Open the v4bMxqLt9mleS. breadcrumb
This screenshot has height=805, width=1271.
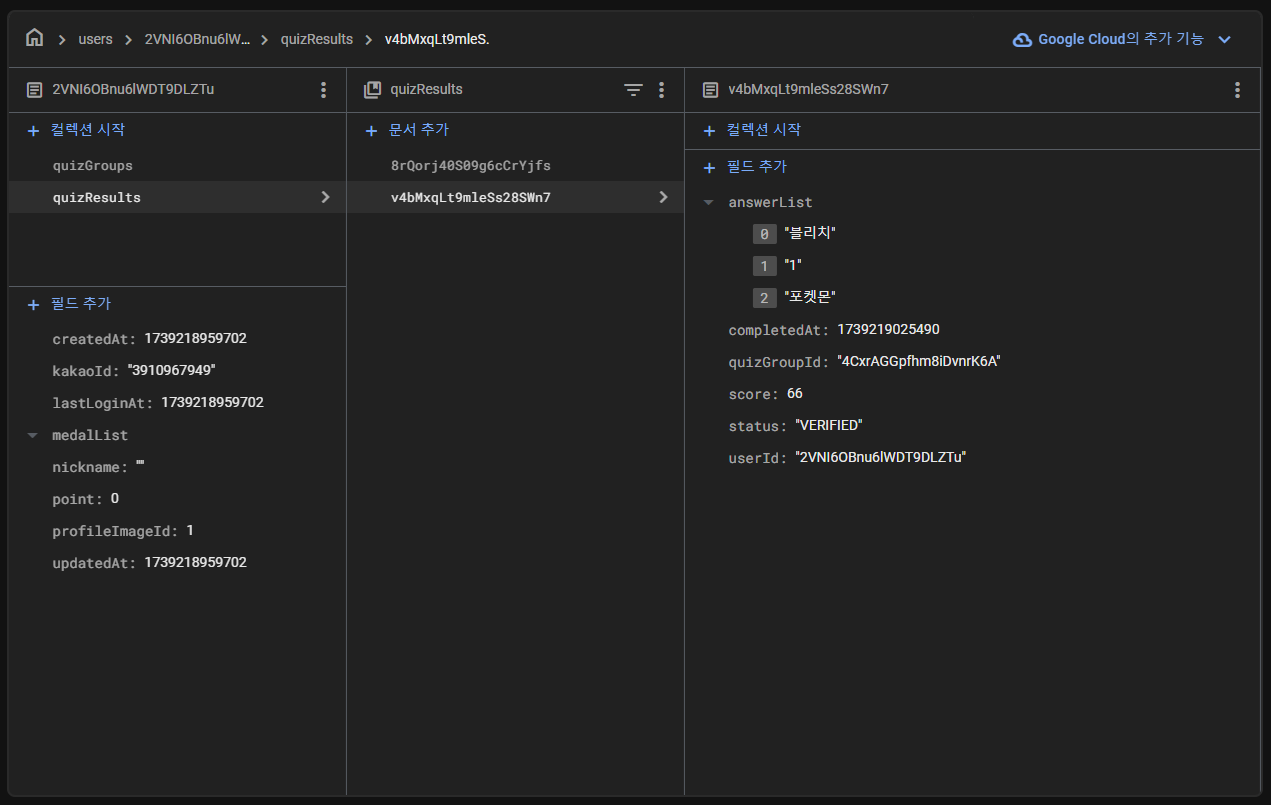point(437,39)
